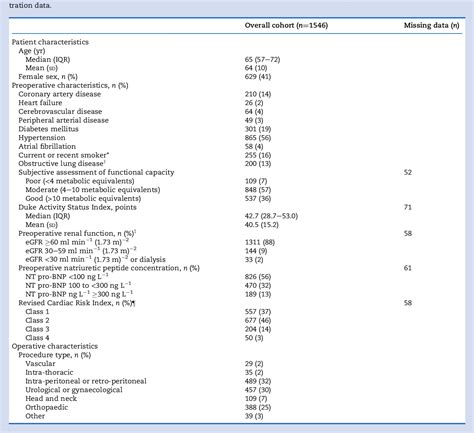Click the 'Age (yr)' row label
Image resolution: width=474 pixels, height=433 pixels.
[32, 51]
